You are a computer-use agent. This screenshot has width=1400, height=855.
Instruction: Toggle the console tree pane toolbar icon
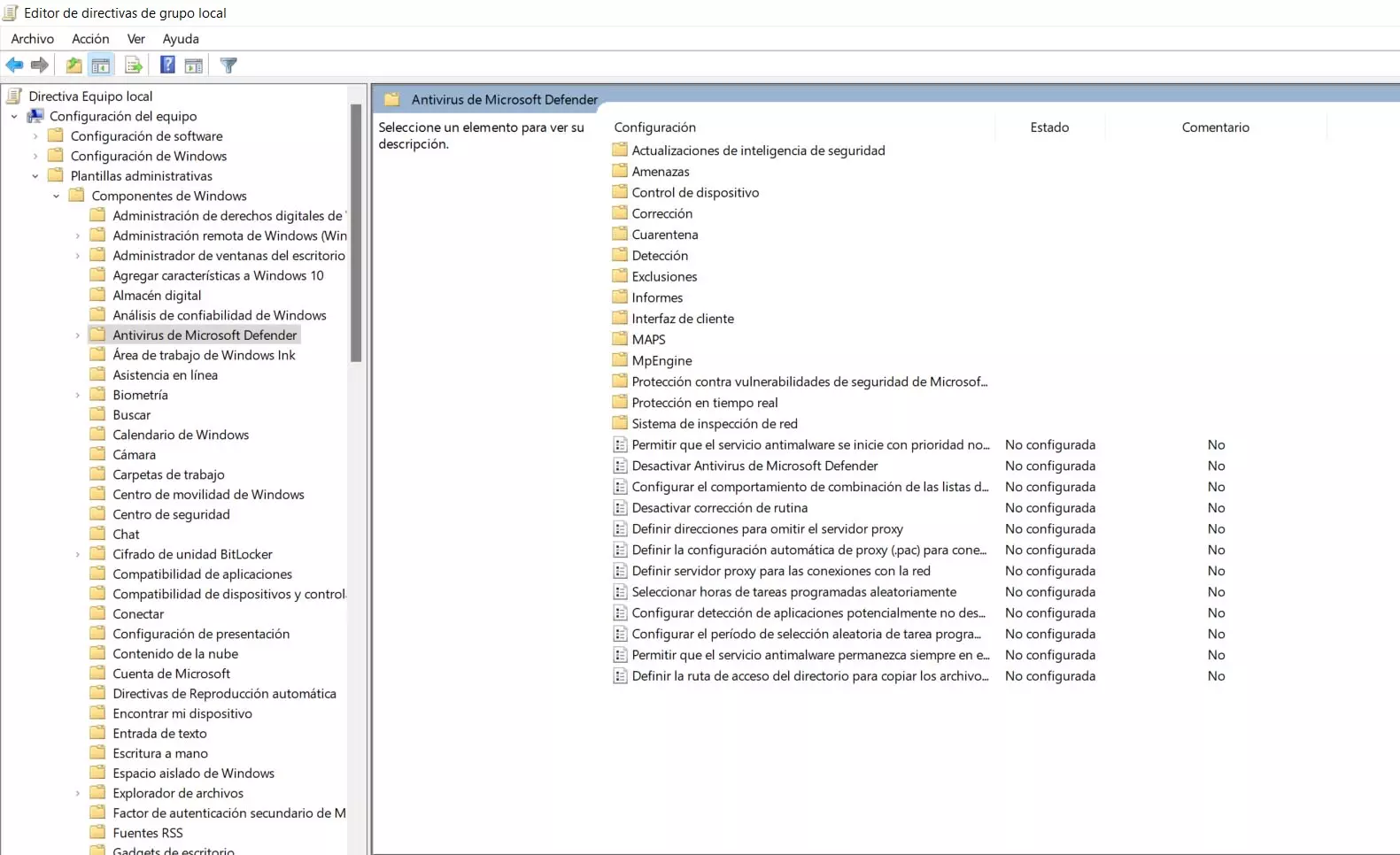[x=101, y=65]
